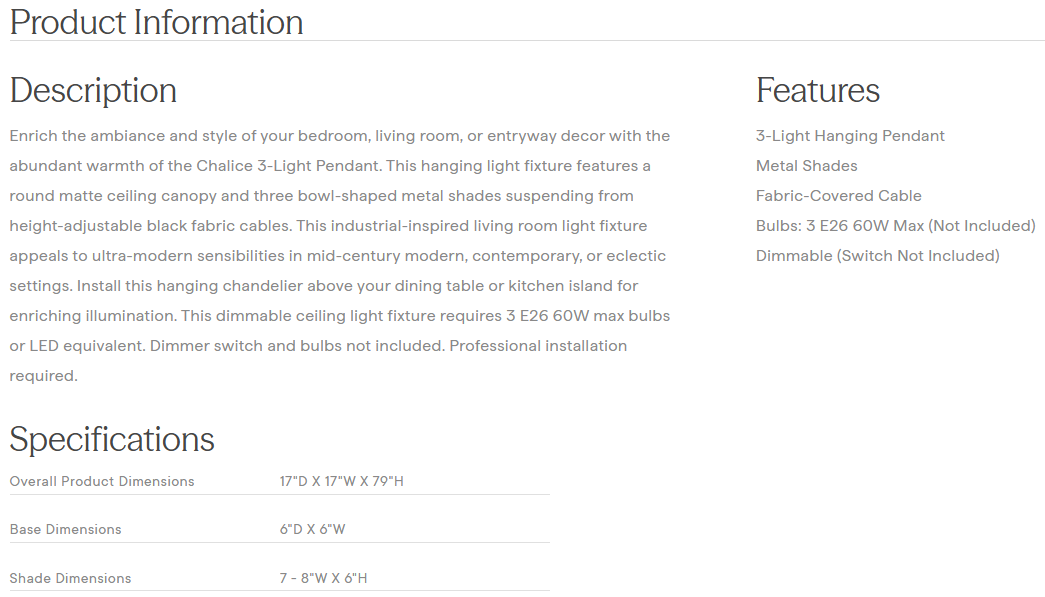Click the description line starting with height-adjustable
The width and height of the screenshot is (1045, 597).
point(328,226)
